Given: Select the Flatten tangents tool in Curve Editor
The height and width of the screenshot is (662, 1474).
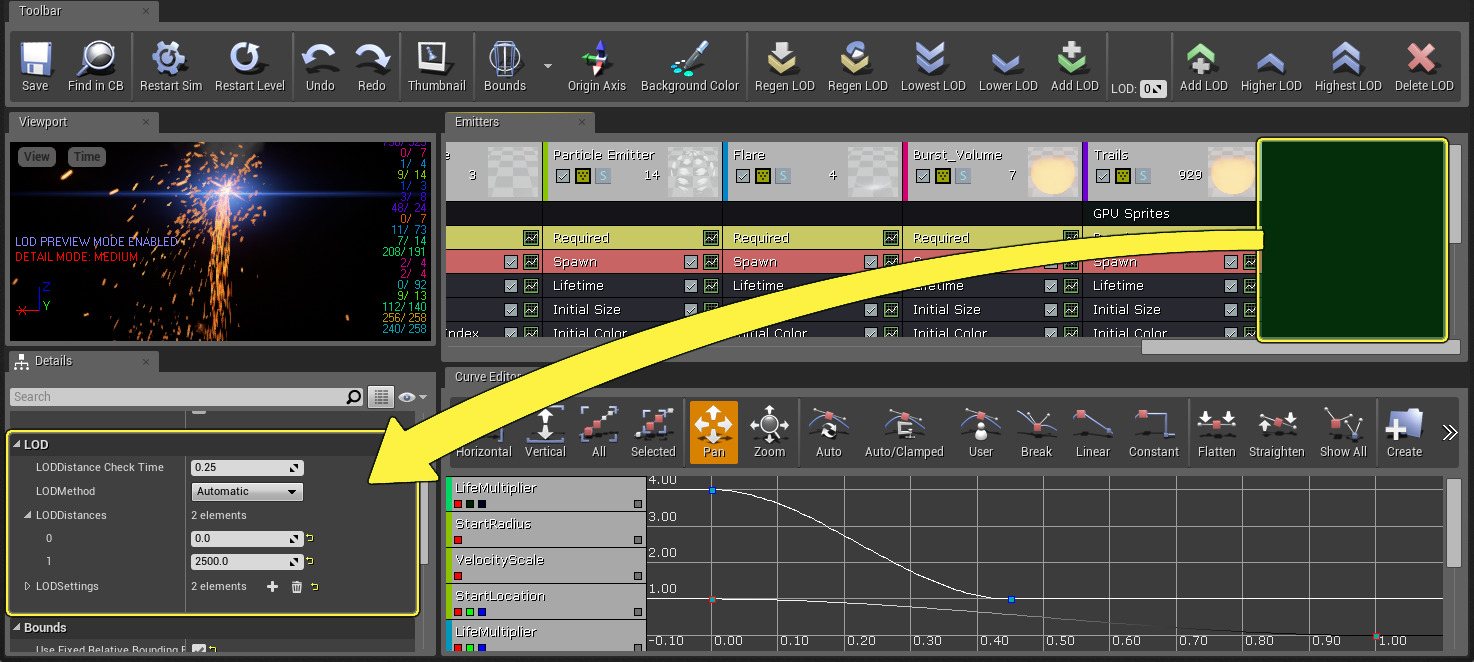Looking at the screenshot, I should pyautogui.click(x=1216, y=432).
